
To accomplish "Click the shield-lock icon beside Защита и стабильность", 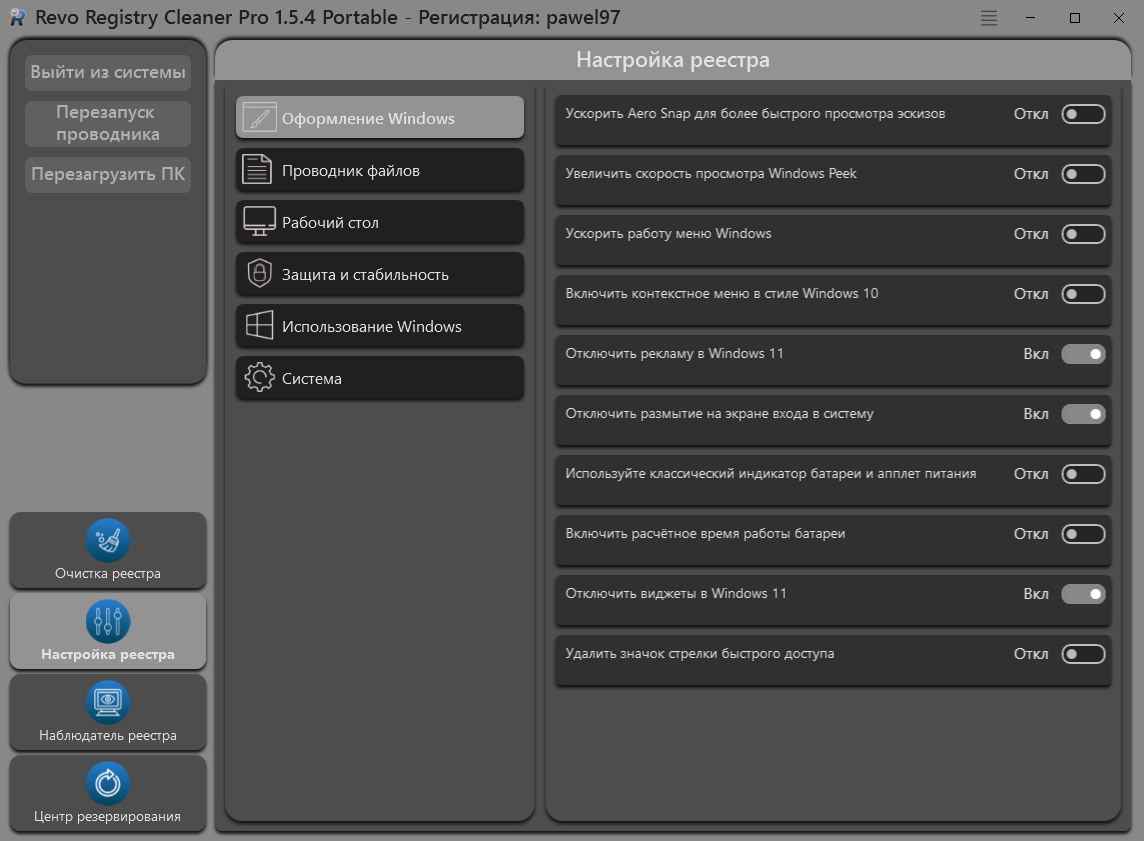I will pyautogui.click(x=259, y=274).
